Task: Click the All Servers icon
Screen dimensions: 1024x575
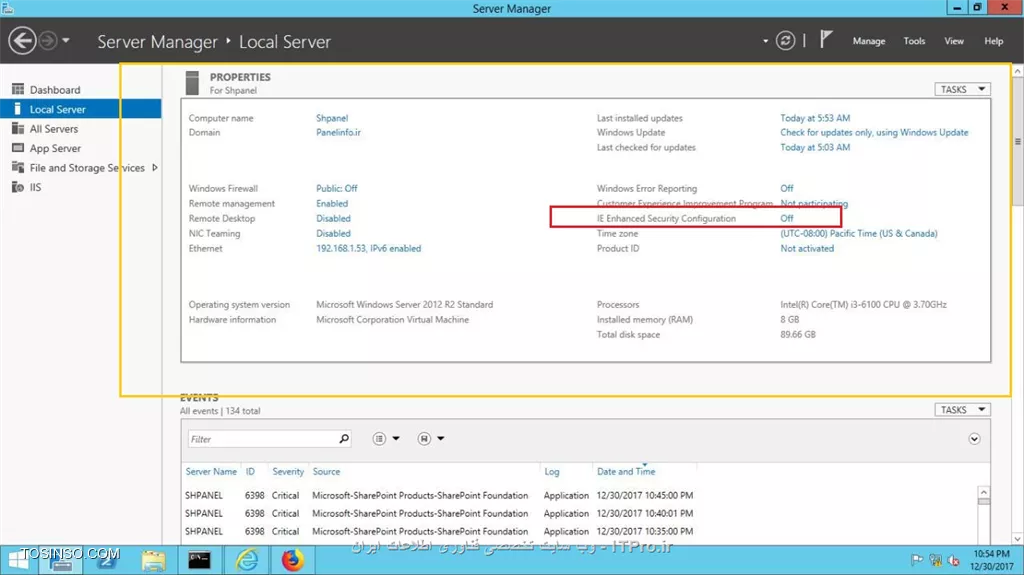Action: click(x=18, y=129)
